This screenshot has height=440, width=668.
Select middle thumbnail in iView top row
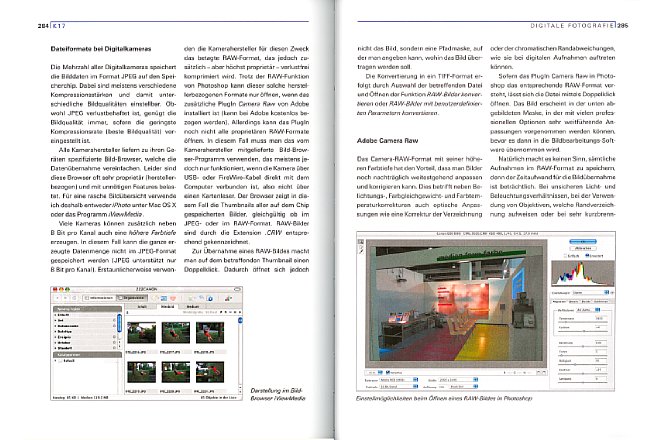176,333
